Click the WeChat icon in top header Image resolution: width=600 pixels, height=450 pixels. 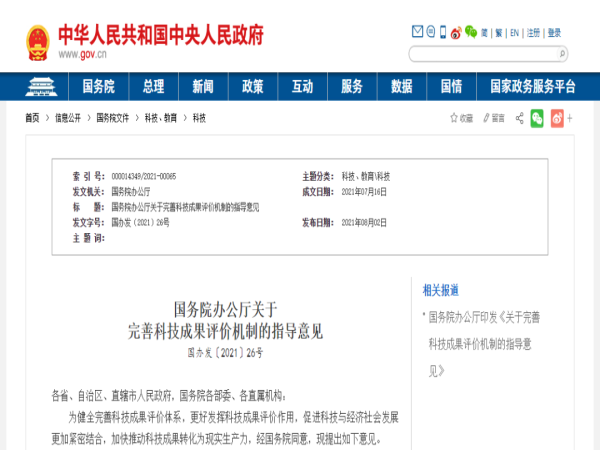click(470, 32)
